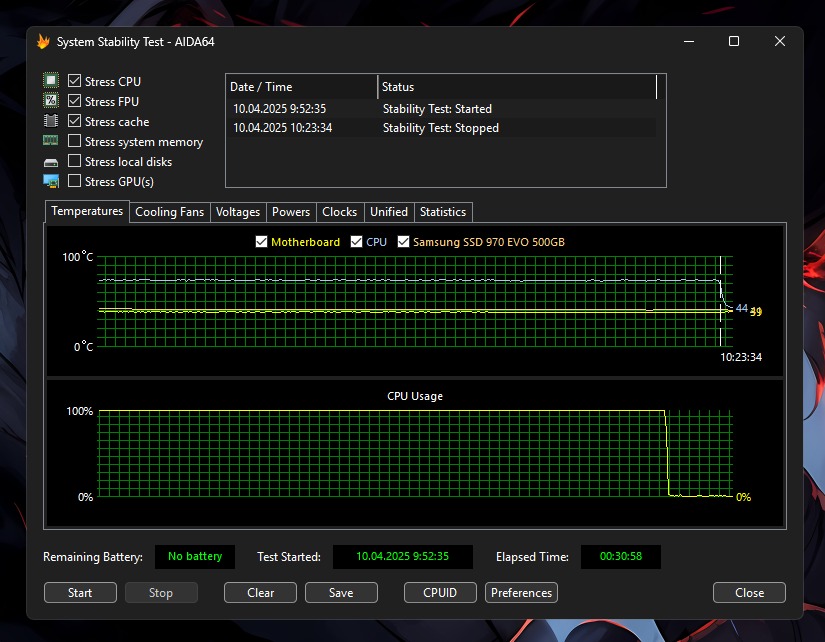Viewport: 825px width, 642px height.
Task: Click the CPU chip icon beside Stress CPU
Action: click(x=51, y=81)
